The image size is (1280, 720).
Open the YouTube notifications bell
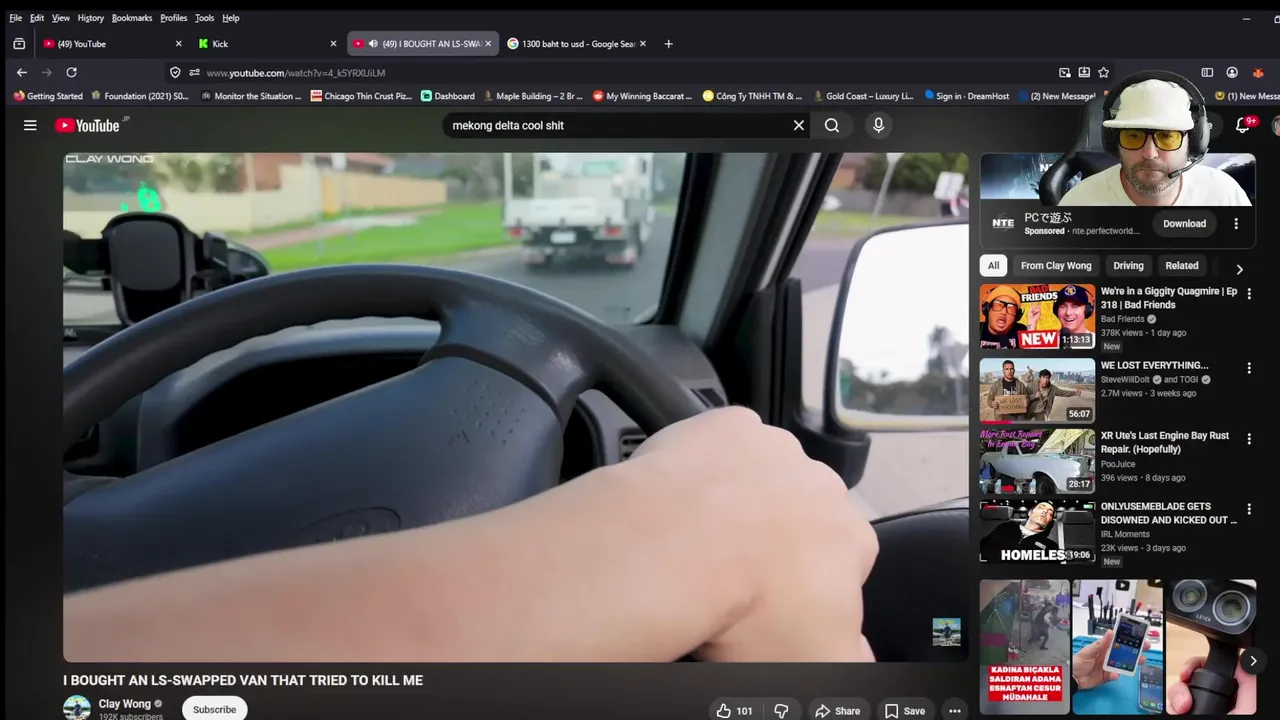coord(1243,125)
